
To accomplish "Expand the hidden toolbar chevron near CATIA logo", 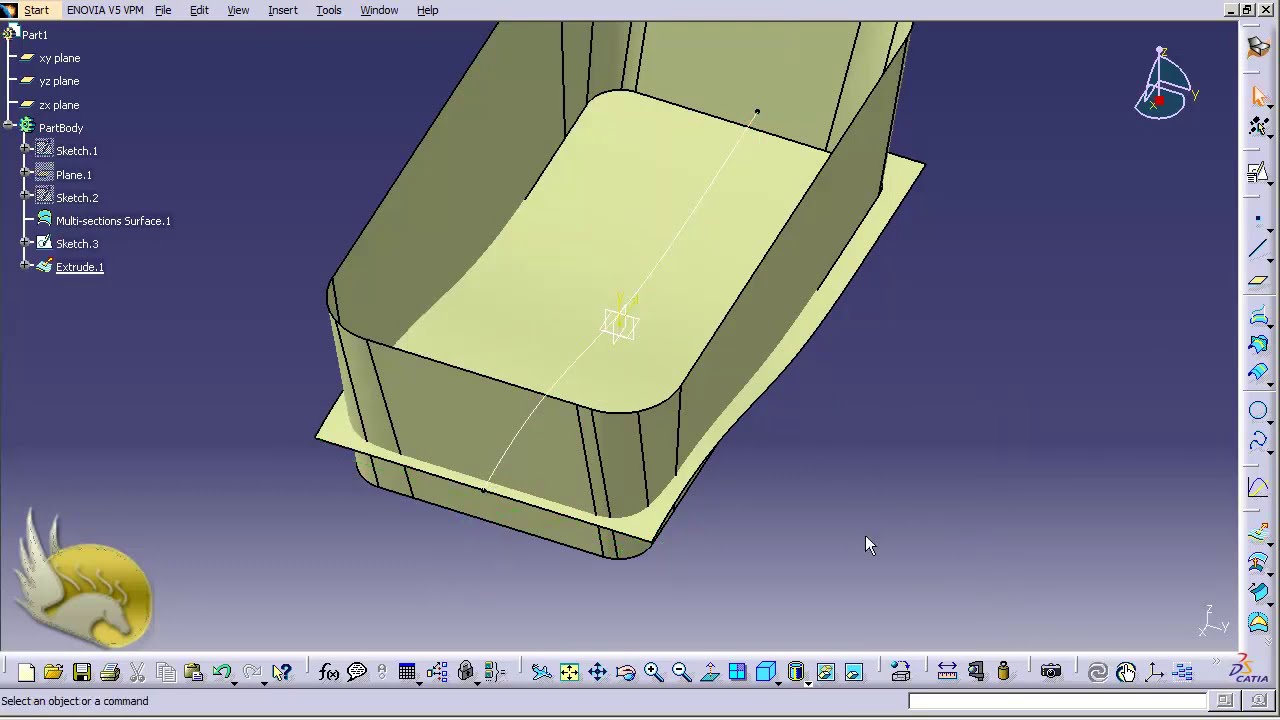I will pos(1217,663).
